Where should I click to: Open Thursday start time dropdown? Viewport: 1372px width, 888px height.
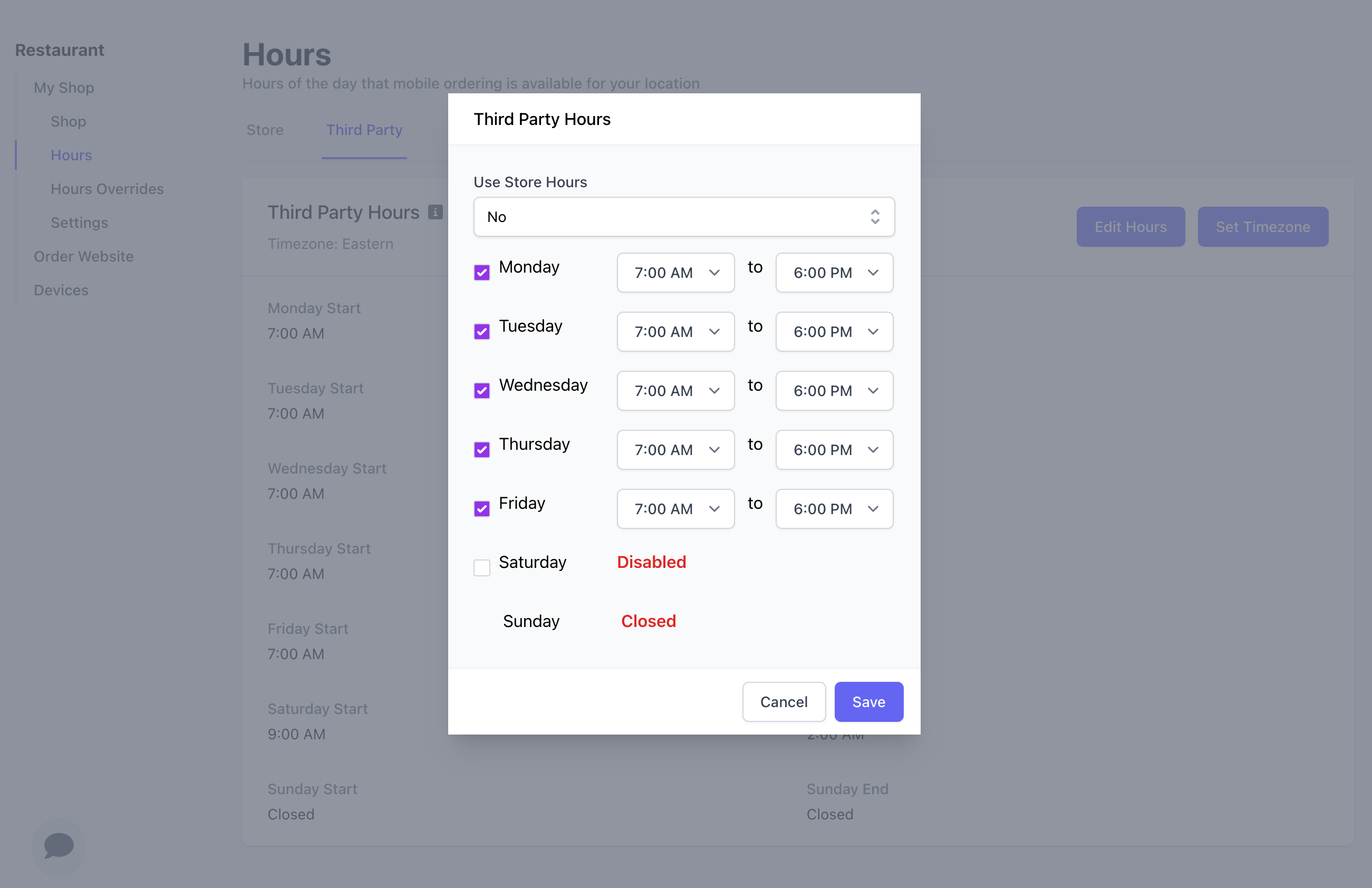click(675, 450)
